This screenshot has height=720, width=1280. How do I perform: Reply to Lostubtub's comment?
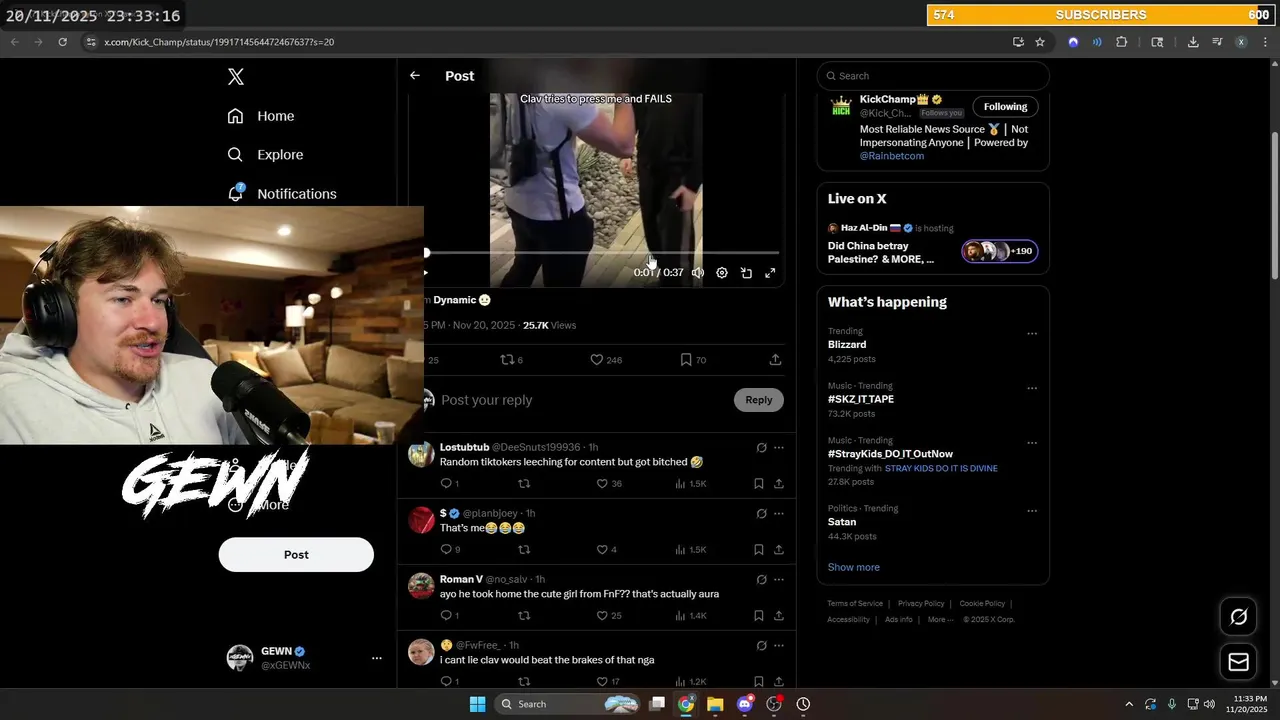pos(449,484)
